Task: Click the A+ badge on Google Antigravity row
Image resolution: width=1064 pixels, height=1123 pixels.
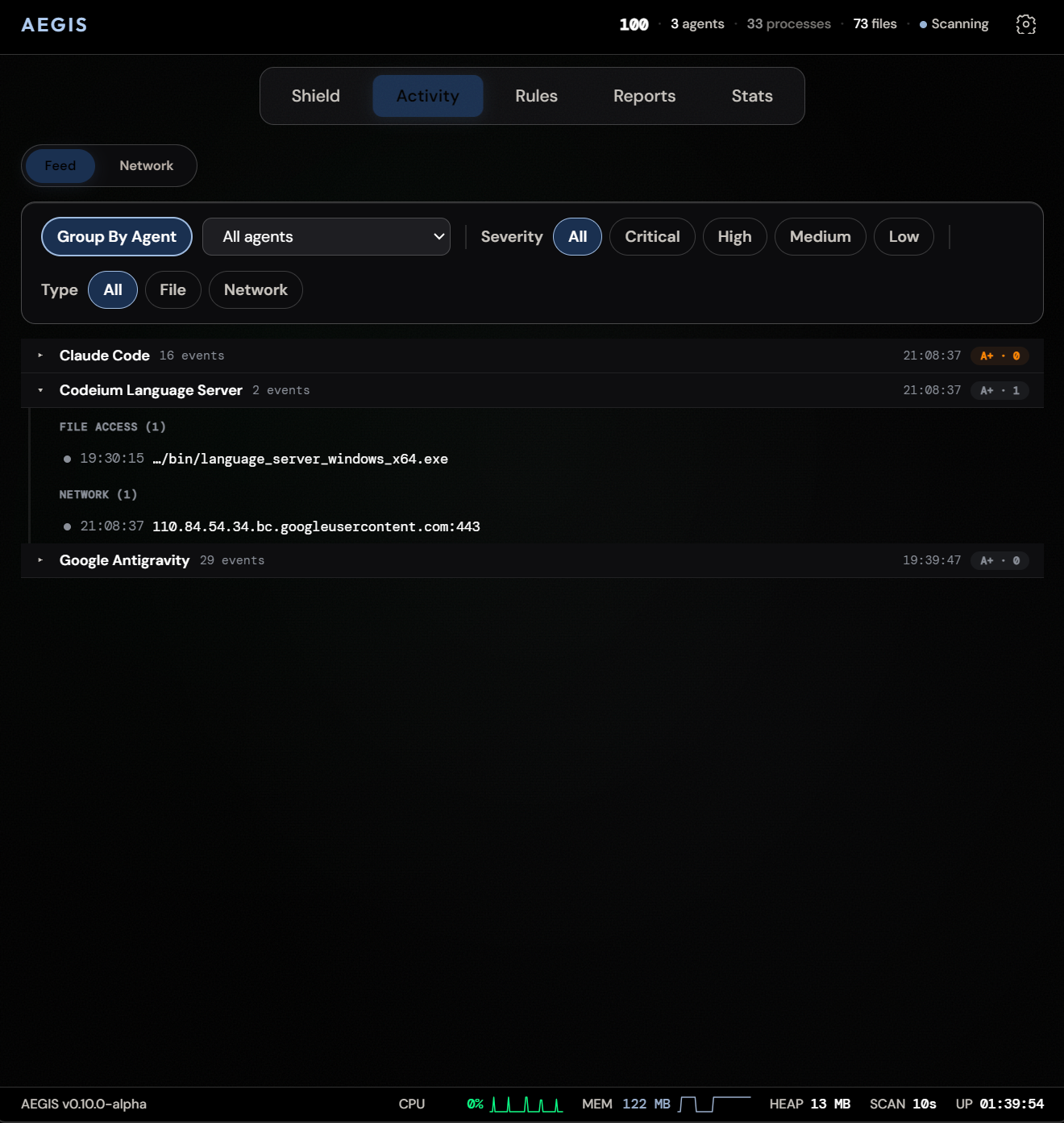Action: [x=1000, y=560]
